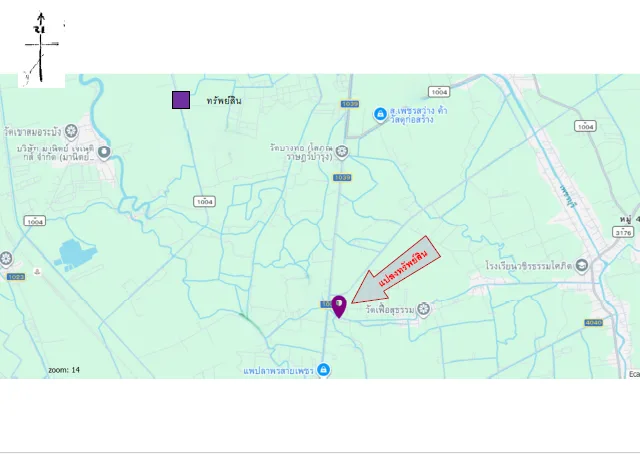Image resolution: width=640 pixels, height=454 pixels.
Task: Click the 3176 road badge
Action: 623,233
